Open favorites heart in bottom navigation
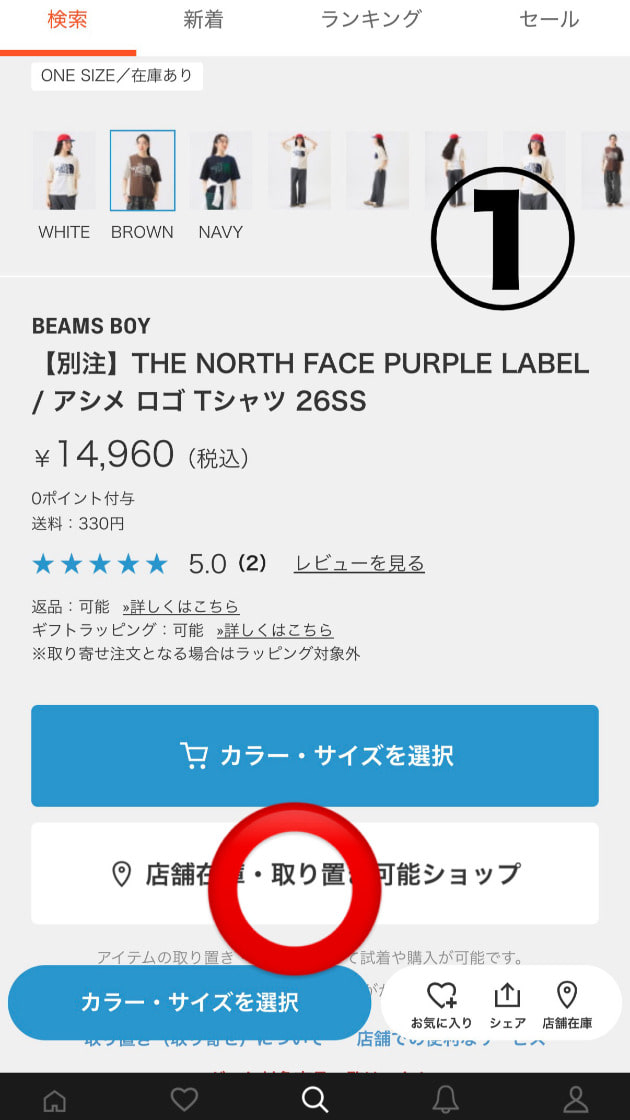Viewport: 630px width, 1120px height. pos(184,1100)
